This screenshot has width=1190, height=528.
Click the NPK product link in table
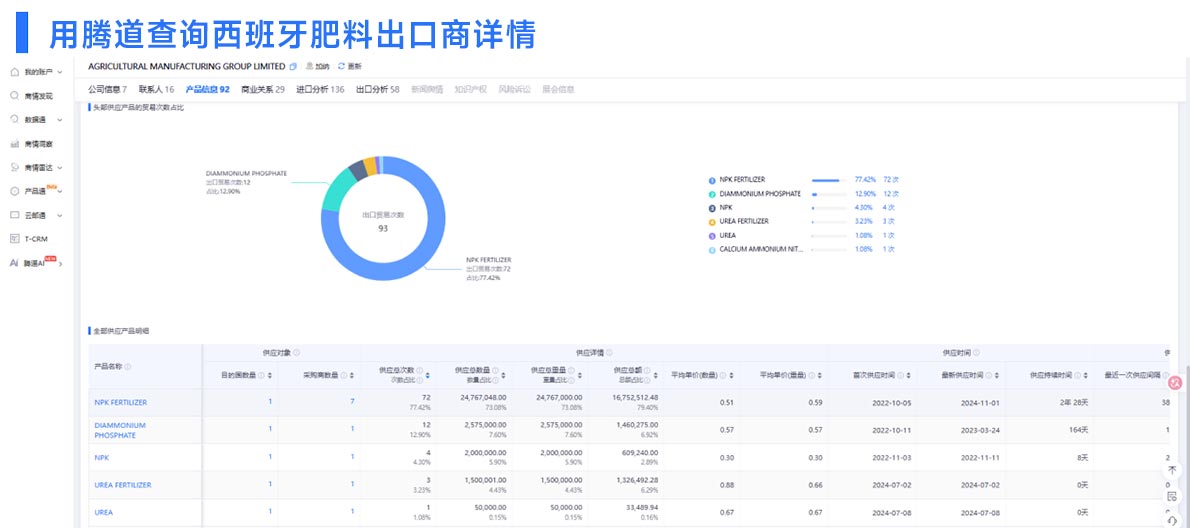[102, 457]
